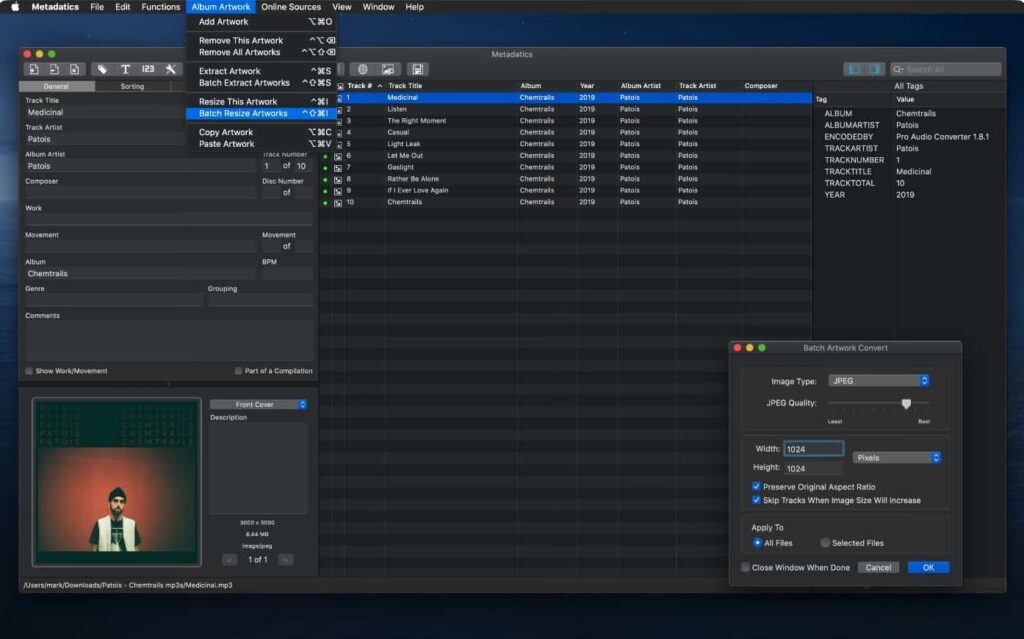Click the save icon above the track list

pyautogui.click(x=418, y=68)
